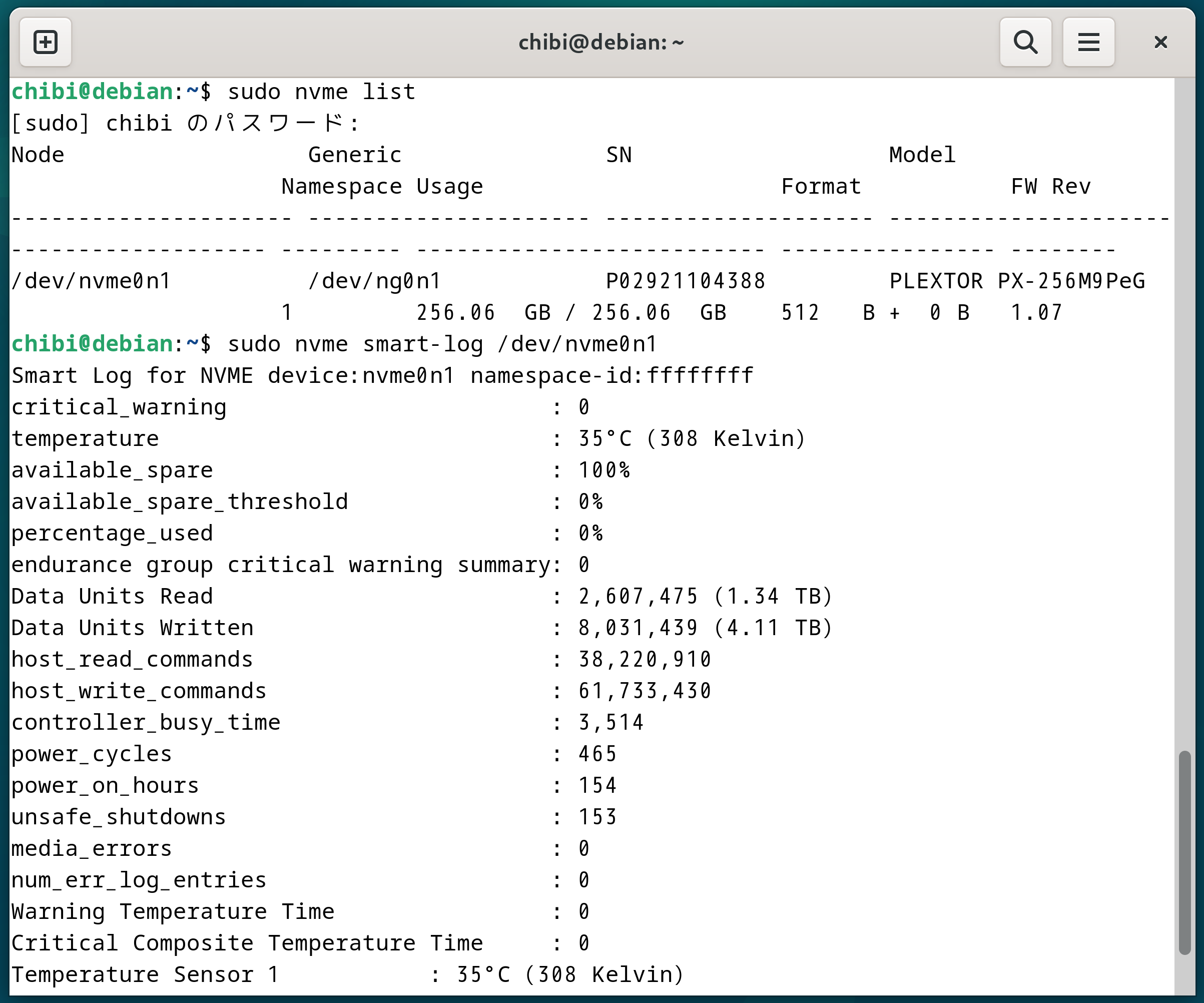
Task: Click the unsafe_shutdowns line
Action: (118, 818)
